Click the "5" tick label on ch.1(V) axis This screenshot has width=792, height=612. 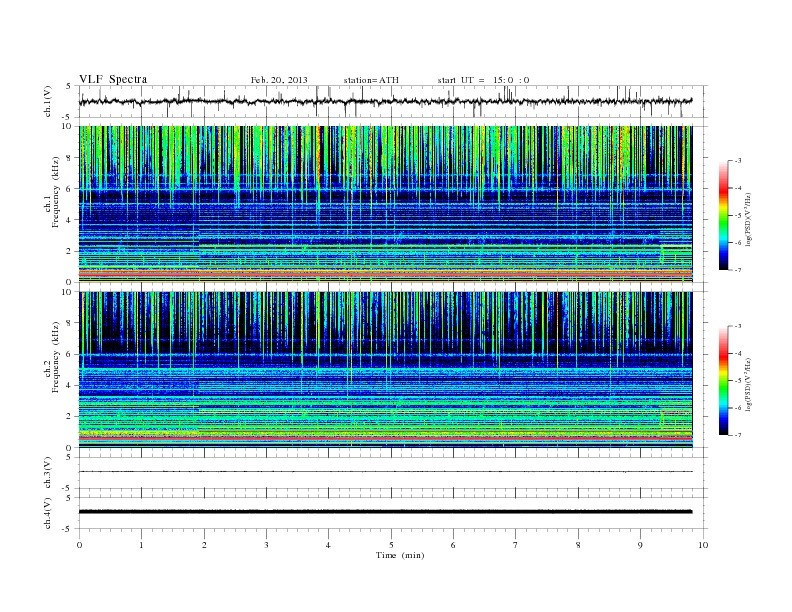pos(69,86)
